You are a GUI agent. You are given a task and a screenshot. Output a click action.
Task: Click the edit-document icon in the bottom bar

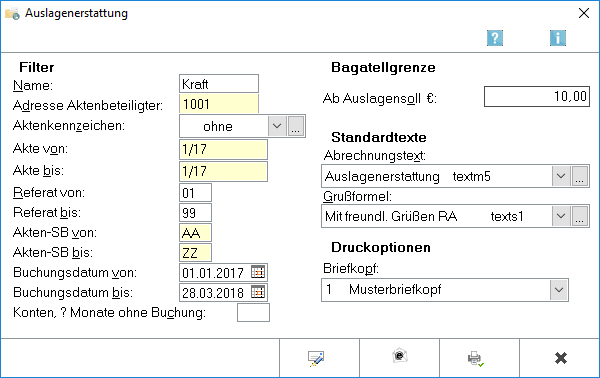[x=316, y=358]
